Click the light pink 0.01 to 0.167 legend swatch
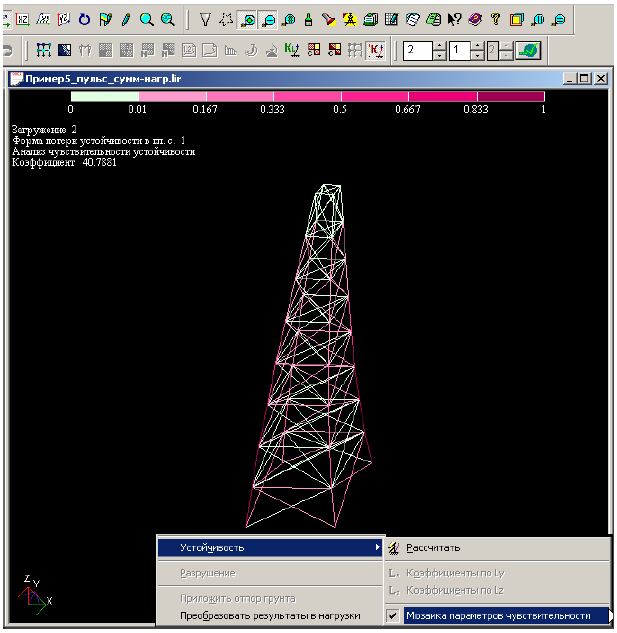 point(173,96)
